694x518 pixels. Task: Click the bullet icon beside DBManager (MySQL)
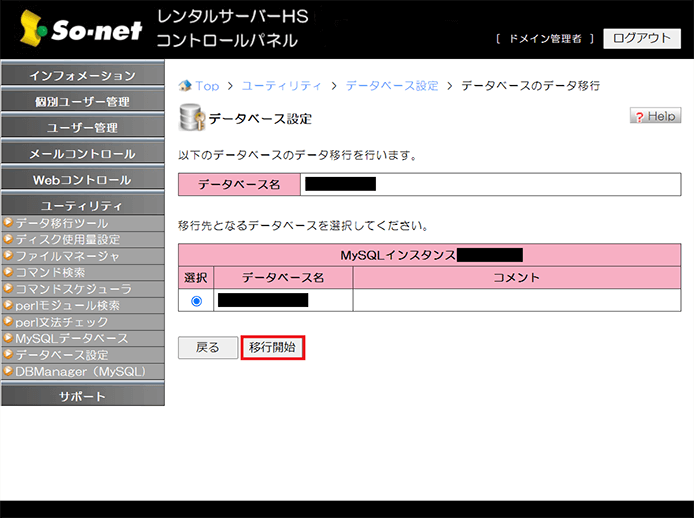[x=8, y=371]
